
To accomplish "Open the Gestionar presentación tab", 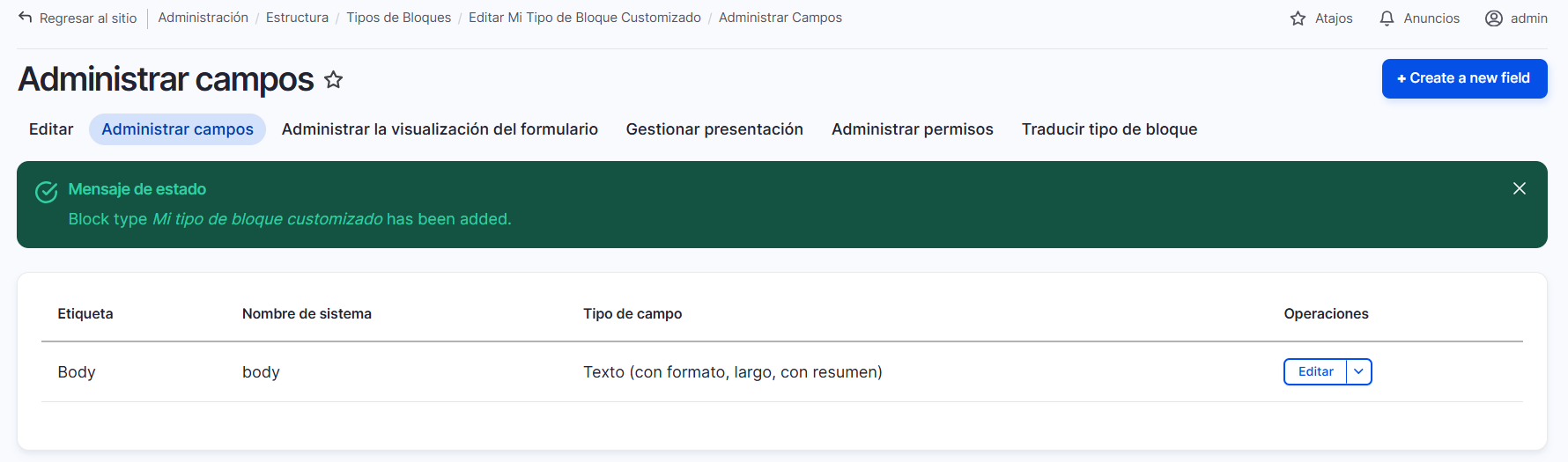I will 714,129.
